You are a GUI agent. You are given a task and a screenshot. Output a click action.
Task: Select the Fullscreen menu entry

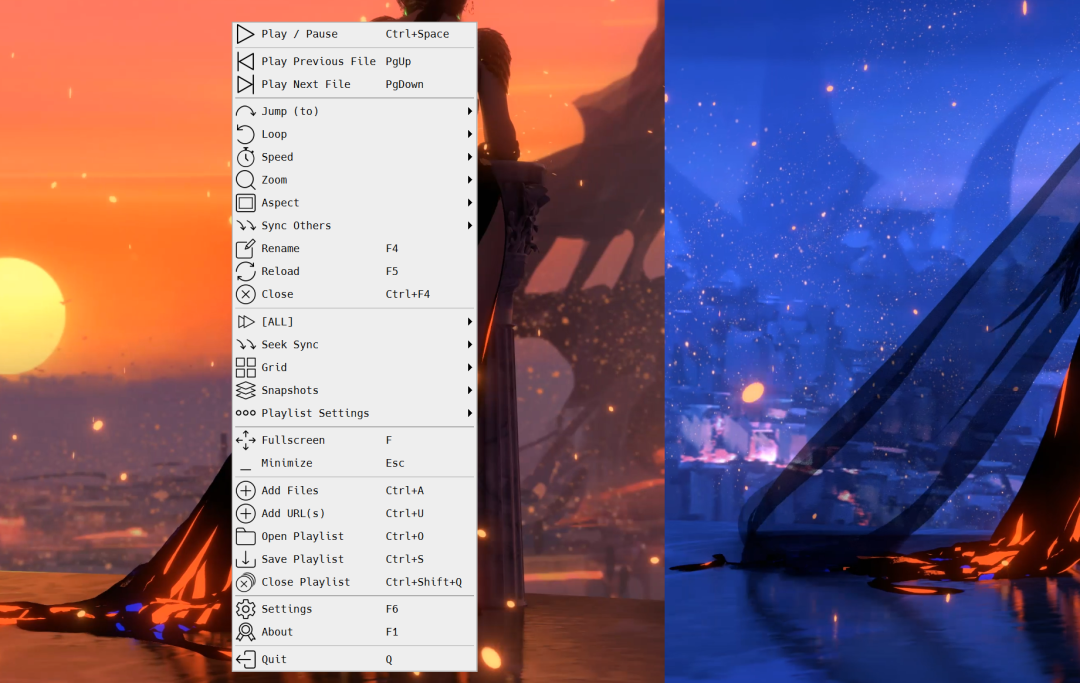point(355,440)
